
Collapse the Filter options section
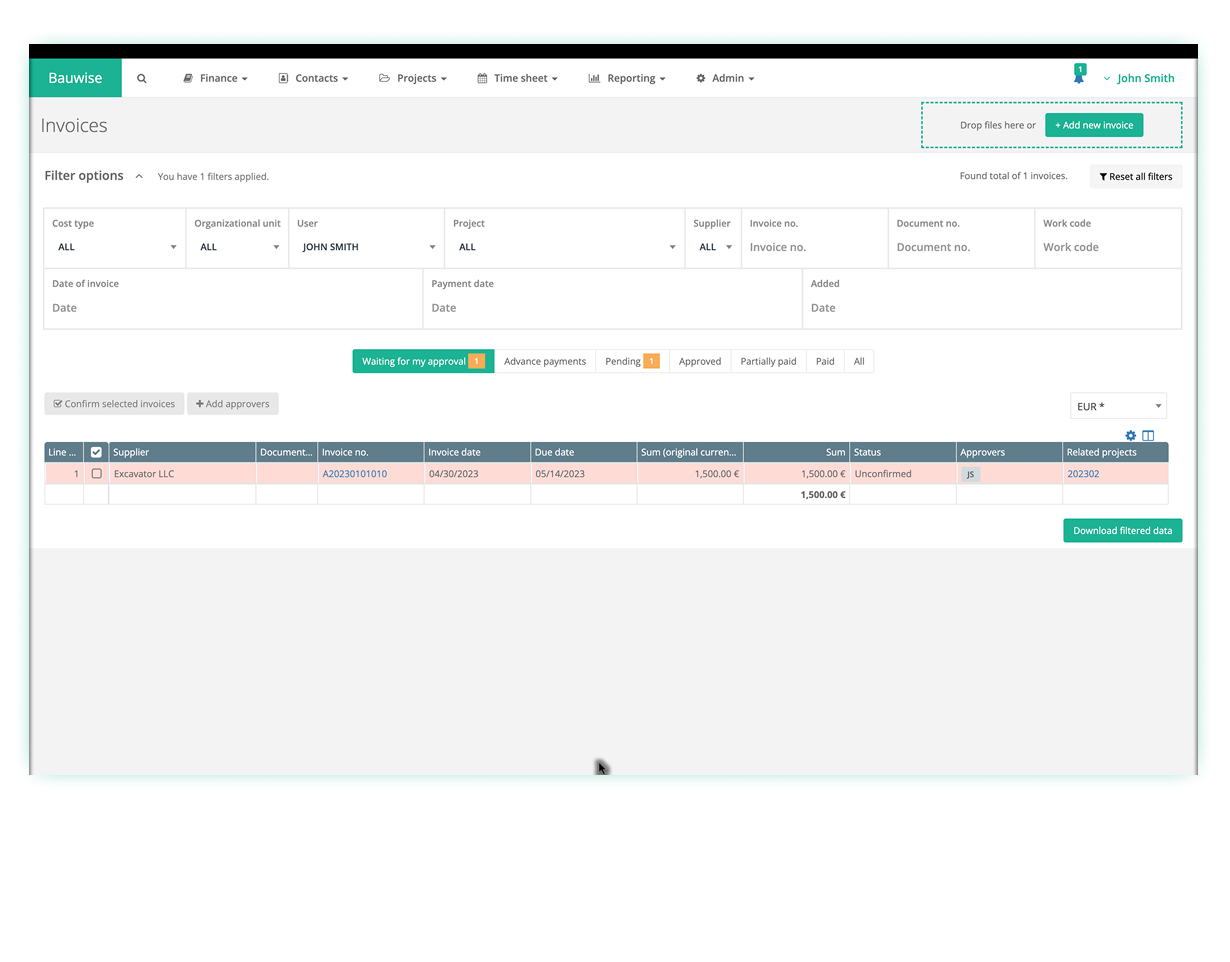(139, 175)
